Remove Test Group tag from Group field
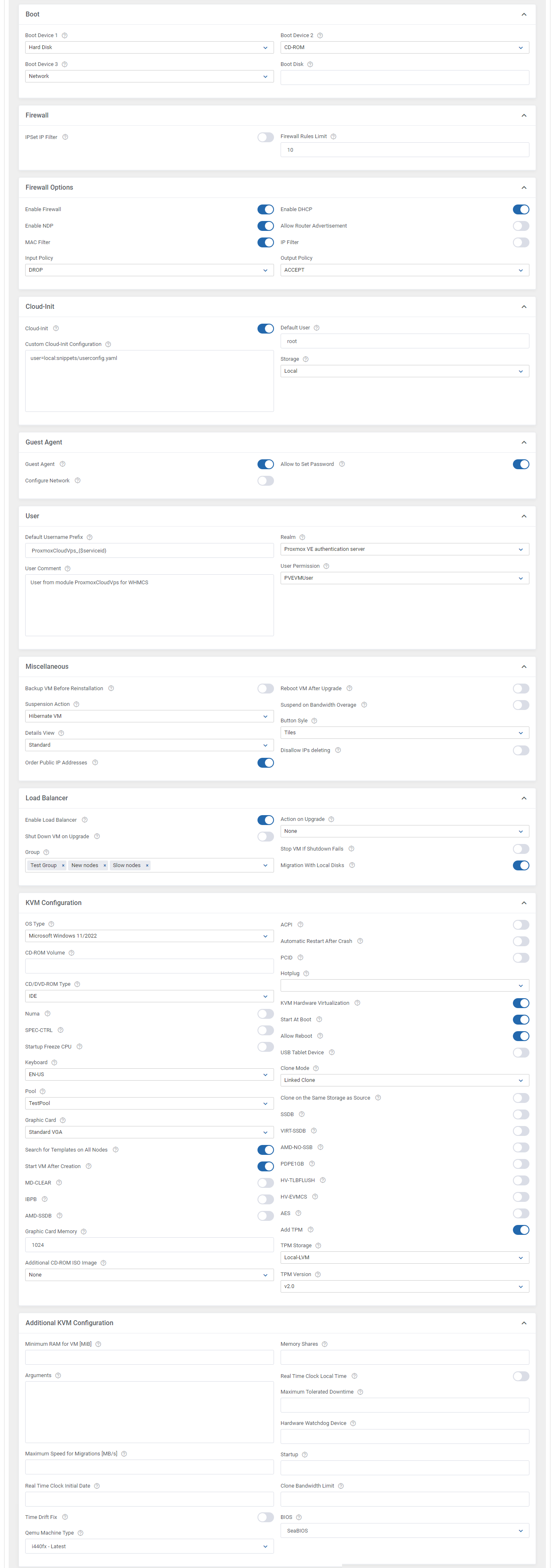 [x=63, y=865]
